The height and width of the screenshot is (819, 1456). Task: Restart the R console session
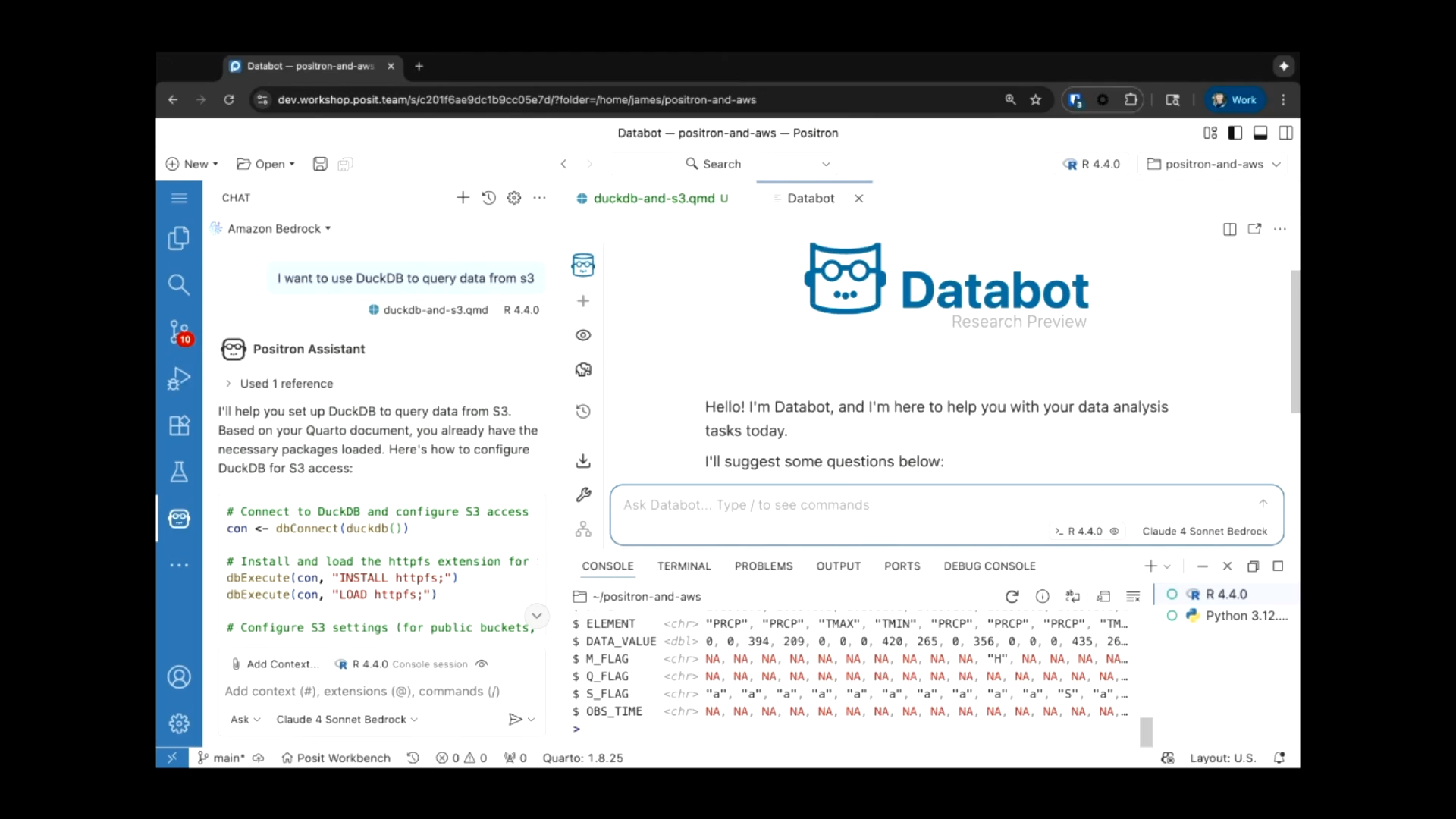click(1012, 597)
